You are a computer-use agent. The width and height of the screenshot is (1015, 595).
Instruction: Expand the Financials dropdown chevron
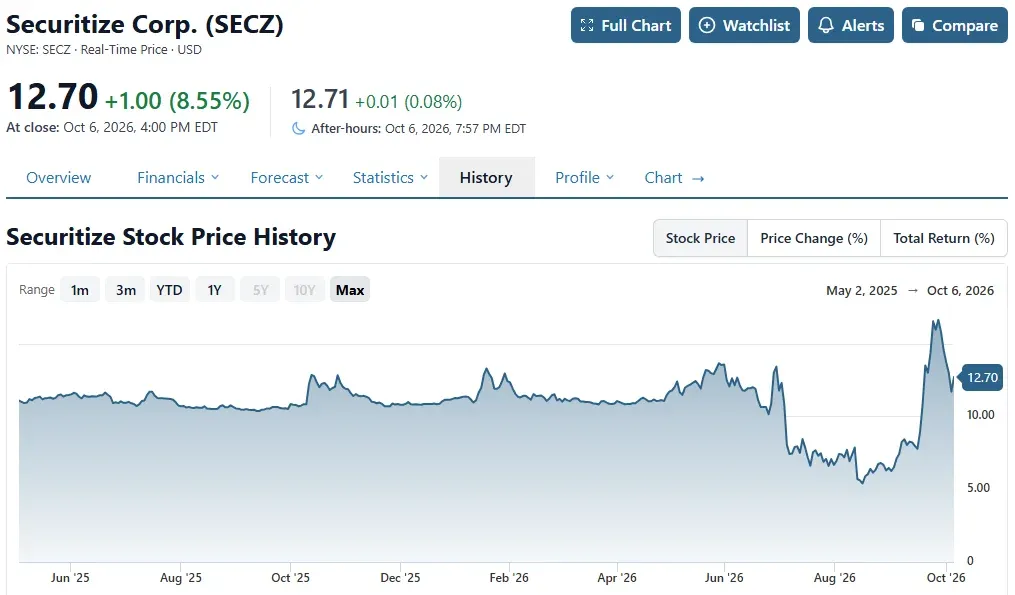point(215,177)
